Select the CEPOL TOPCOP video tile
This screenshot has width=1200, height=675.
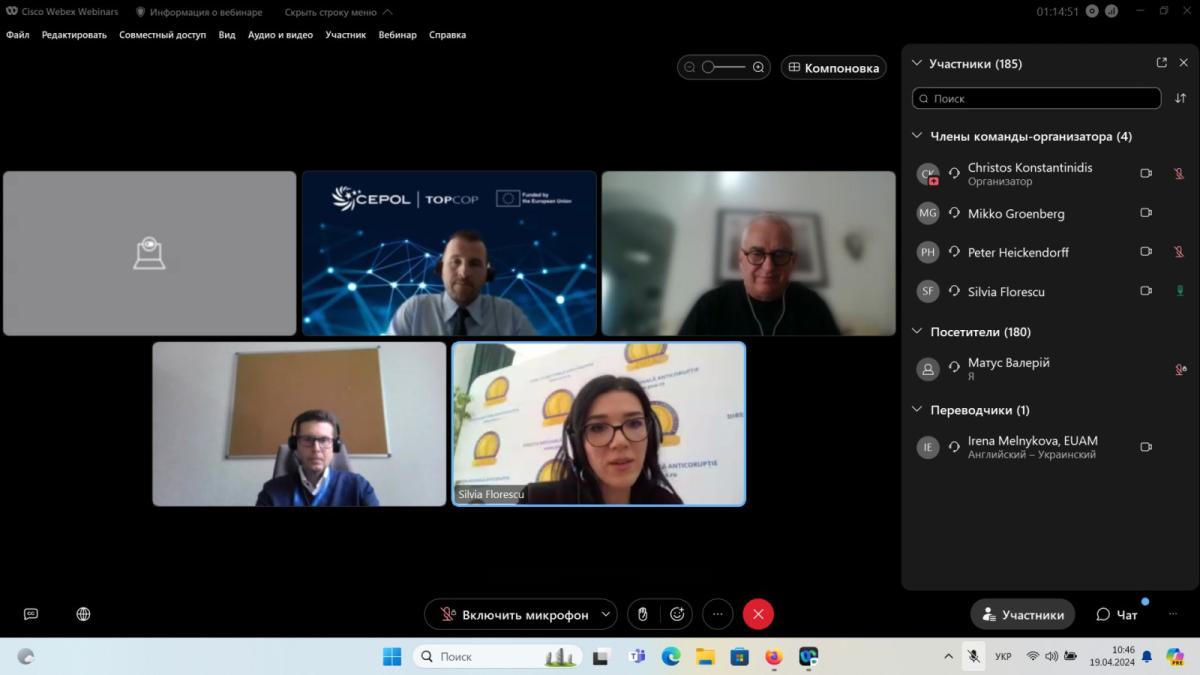click(449, 253)
